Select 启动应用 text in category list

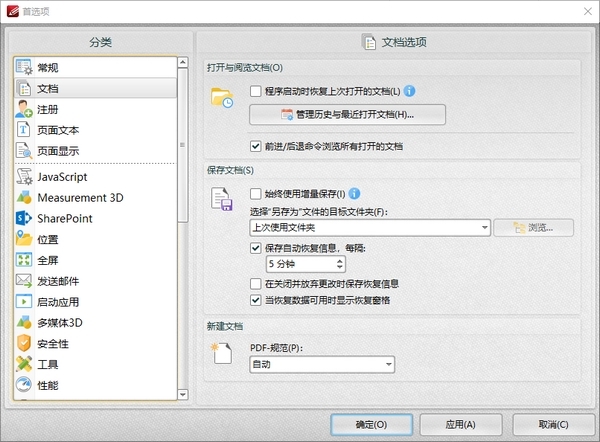coord(58,302)
